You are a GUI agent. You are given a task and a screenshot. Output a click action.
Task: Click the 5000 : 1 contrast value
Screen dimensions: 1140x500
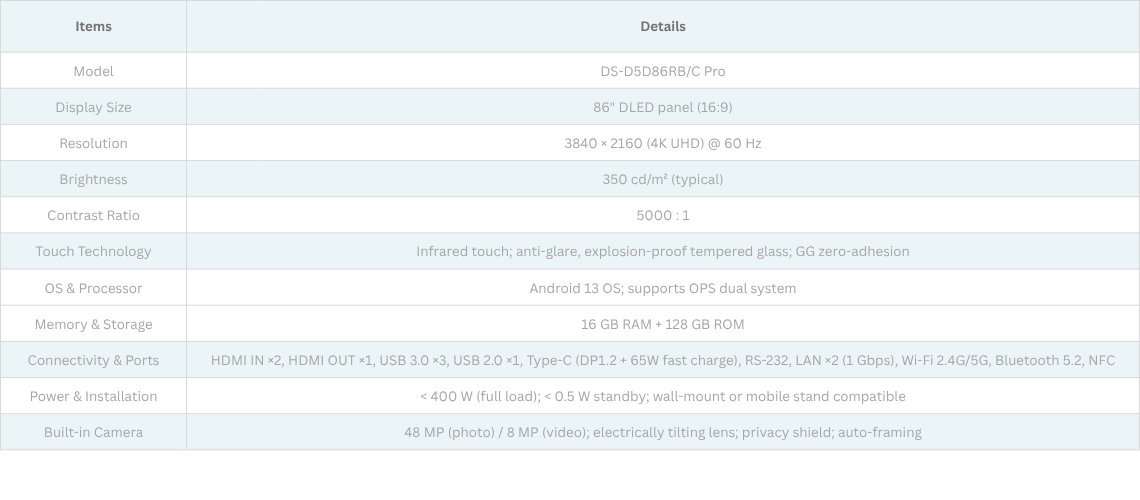click(x=662, y=215)
